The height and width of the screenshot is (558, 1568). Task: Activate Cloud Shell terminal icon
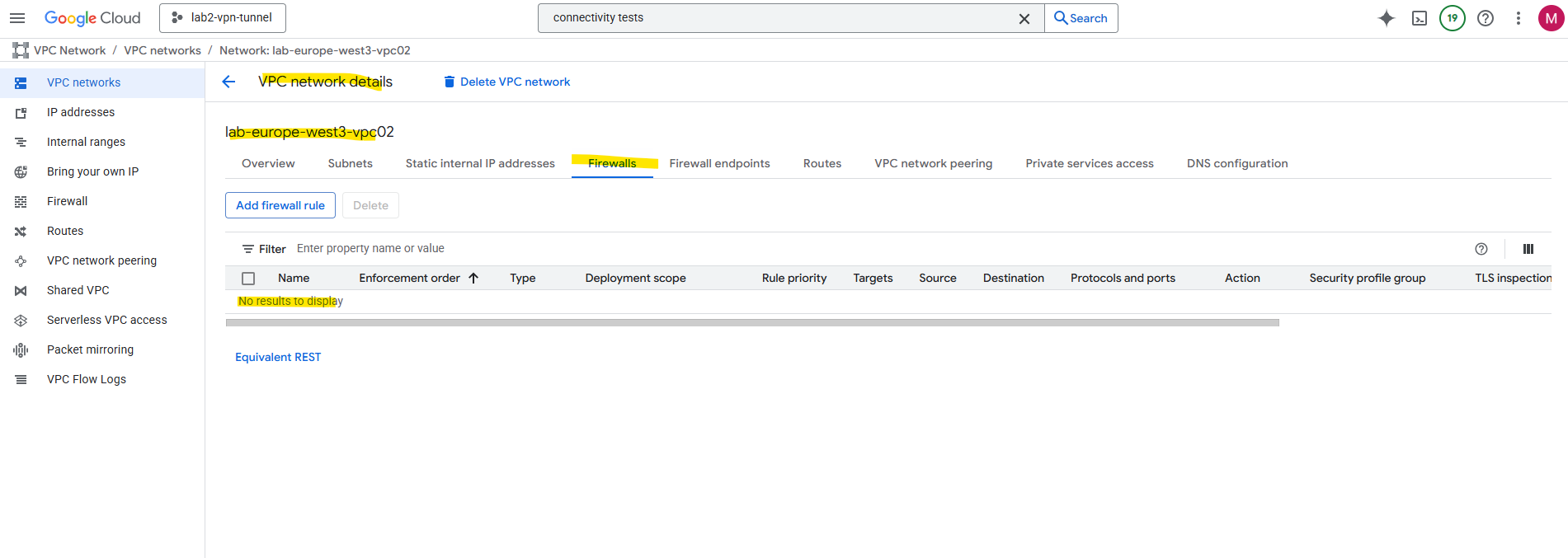tap(1419, 18)
